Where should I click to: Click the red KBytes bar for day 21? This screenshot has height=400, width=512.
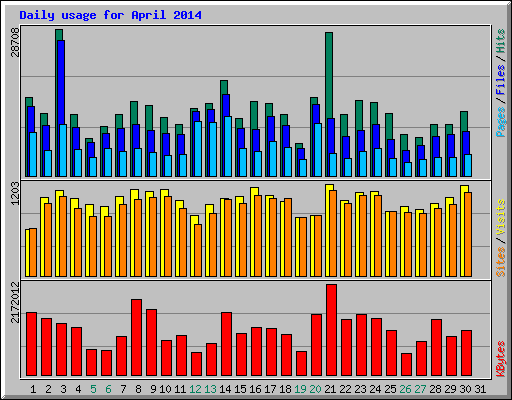tap(332, 330)
